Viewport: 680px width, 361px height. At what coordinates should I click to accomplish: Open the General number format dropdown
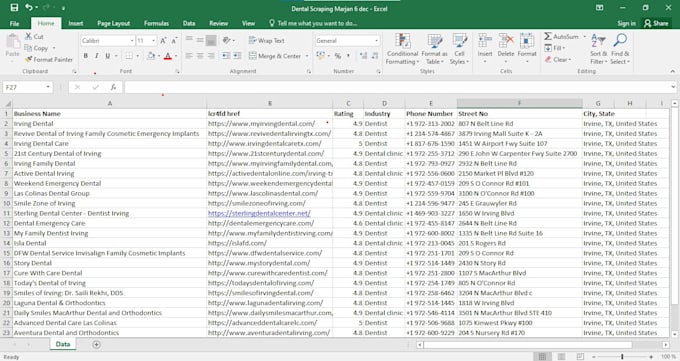click(376, 41)
